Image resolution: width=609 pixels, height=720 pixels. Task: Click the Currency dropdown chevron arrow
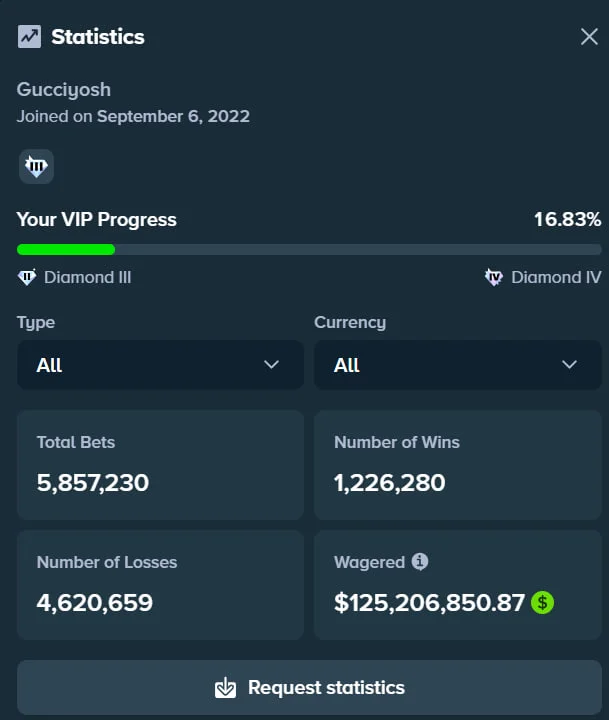click(569, 365)
